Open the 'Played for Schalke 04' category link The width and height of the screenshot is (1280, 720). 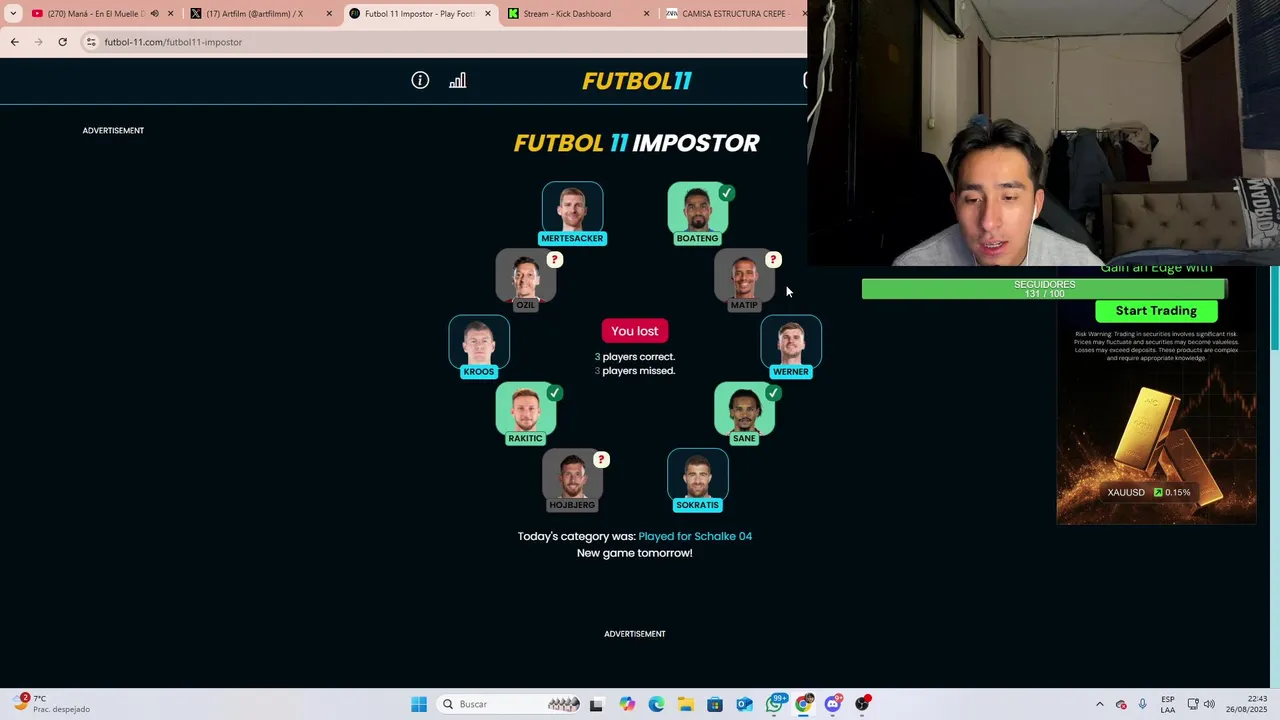tap(695, 536)
